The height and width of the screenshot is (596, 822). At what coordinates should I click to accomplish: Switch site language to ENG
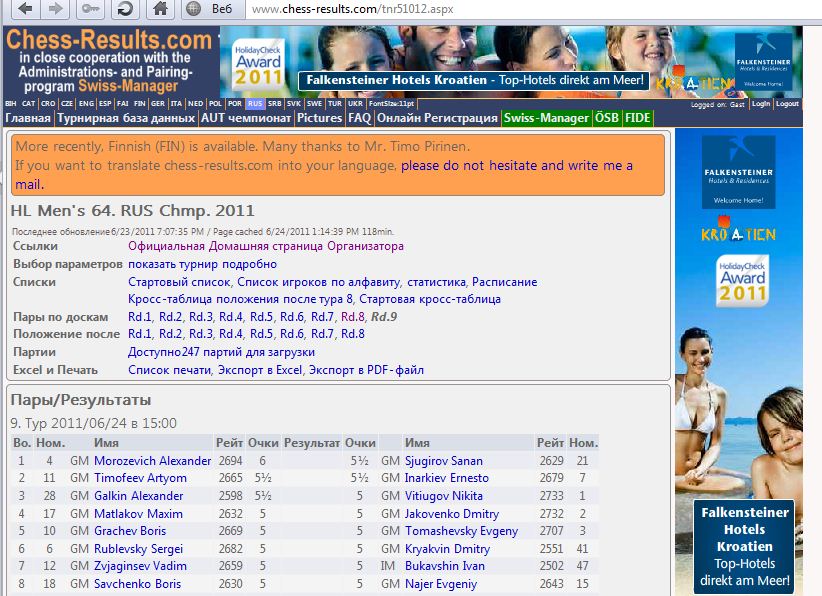(86, 104)
